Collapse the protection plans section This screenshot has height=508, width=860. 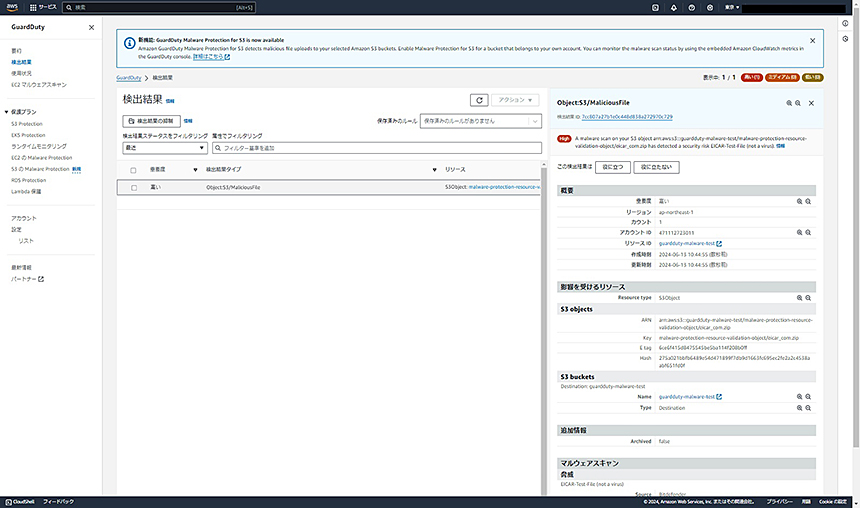(7, 112)
